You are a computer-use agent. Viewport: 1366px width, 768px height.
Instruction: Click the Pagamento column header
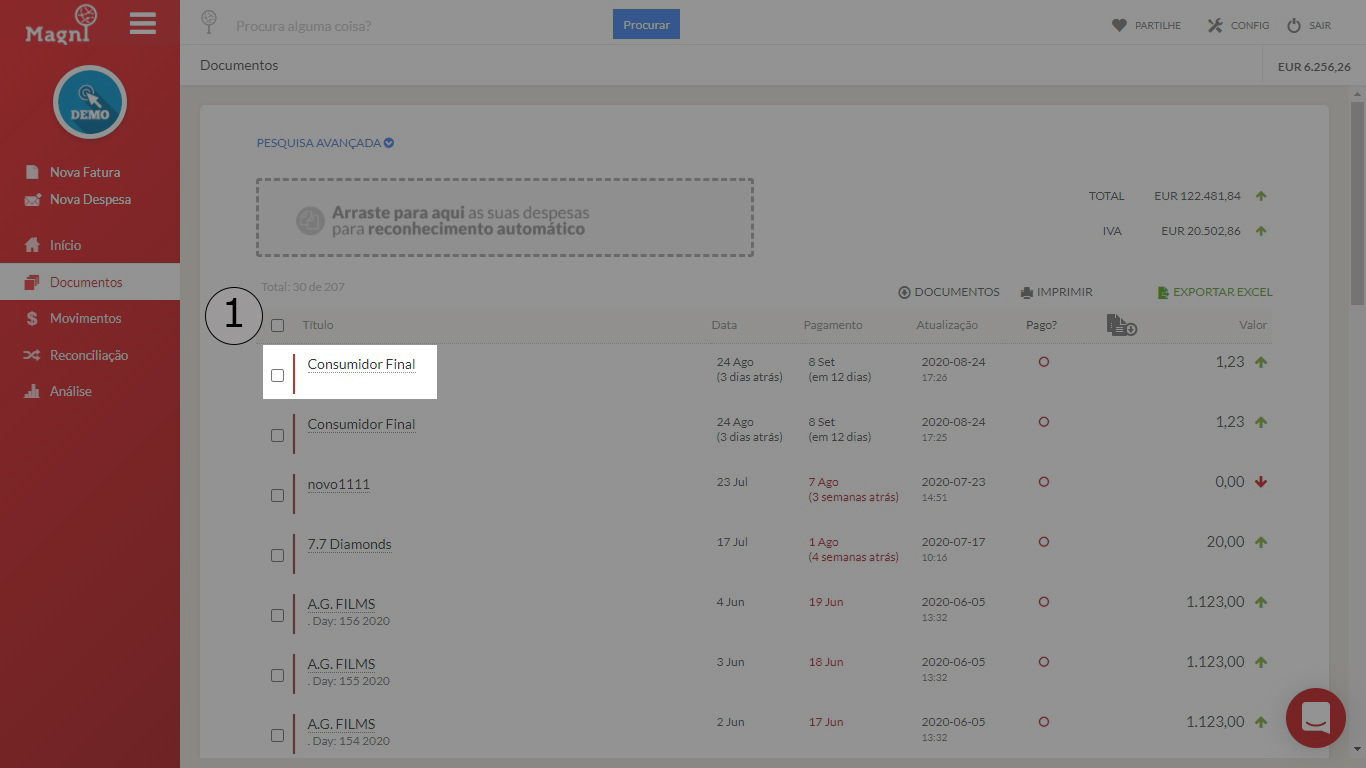pos(833,325)
